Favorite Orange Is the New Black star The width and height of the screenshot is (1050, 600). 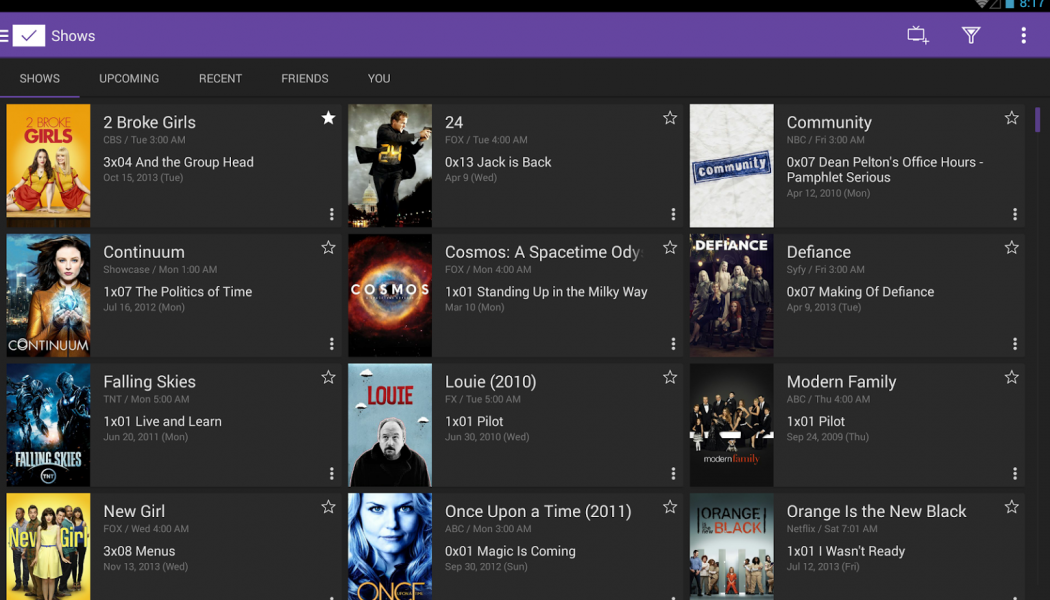pos(1011,508)
